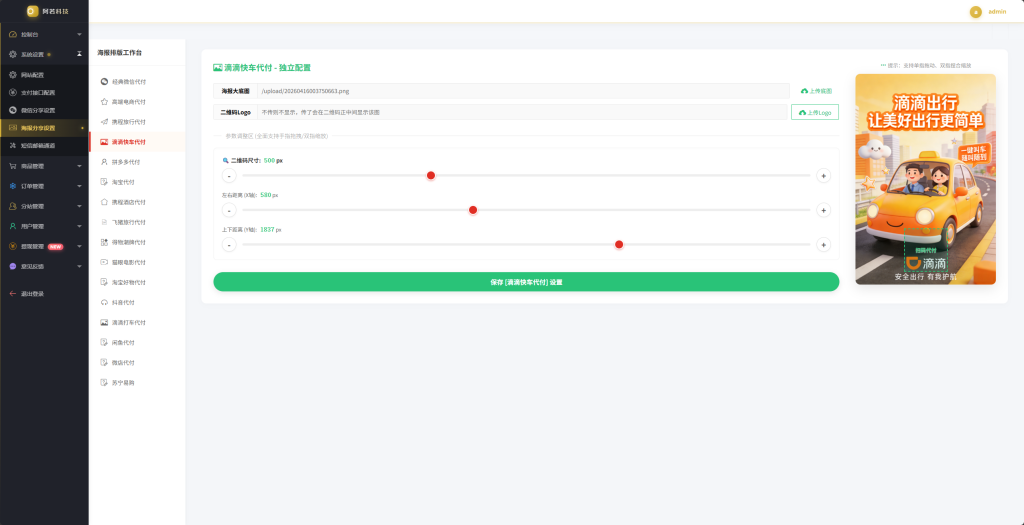Viewport: 1024px width, 525px height.
Task: Collapse the 系统设置 menu arrow
Action: (x=79, y=54)
